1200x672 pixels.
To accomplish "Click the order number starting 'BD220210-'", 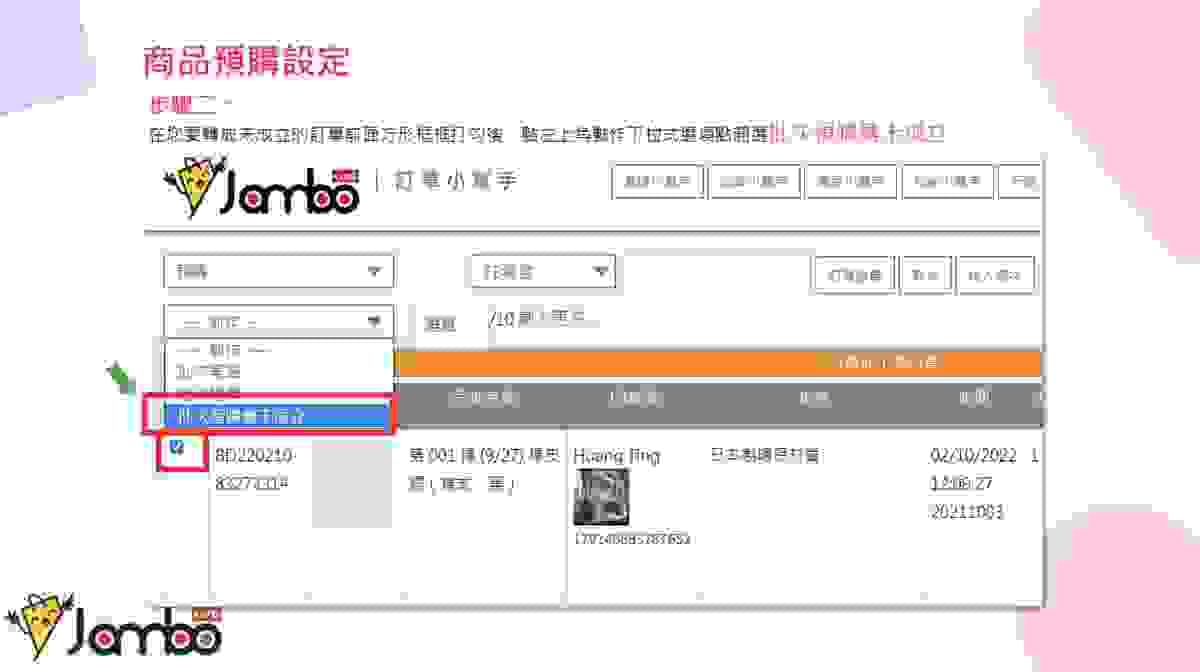I will tap(255, 456).
